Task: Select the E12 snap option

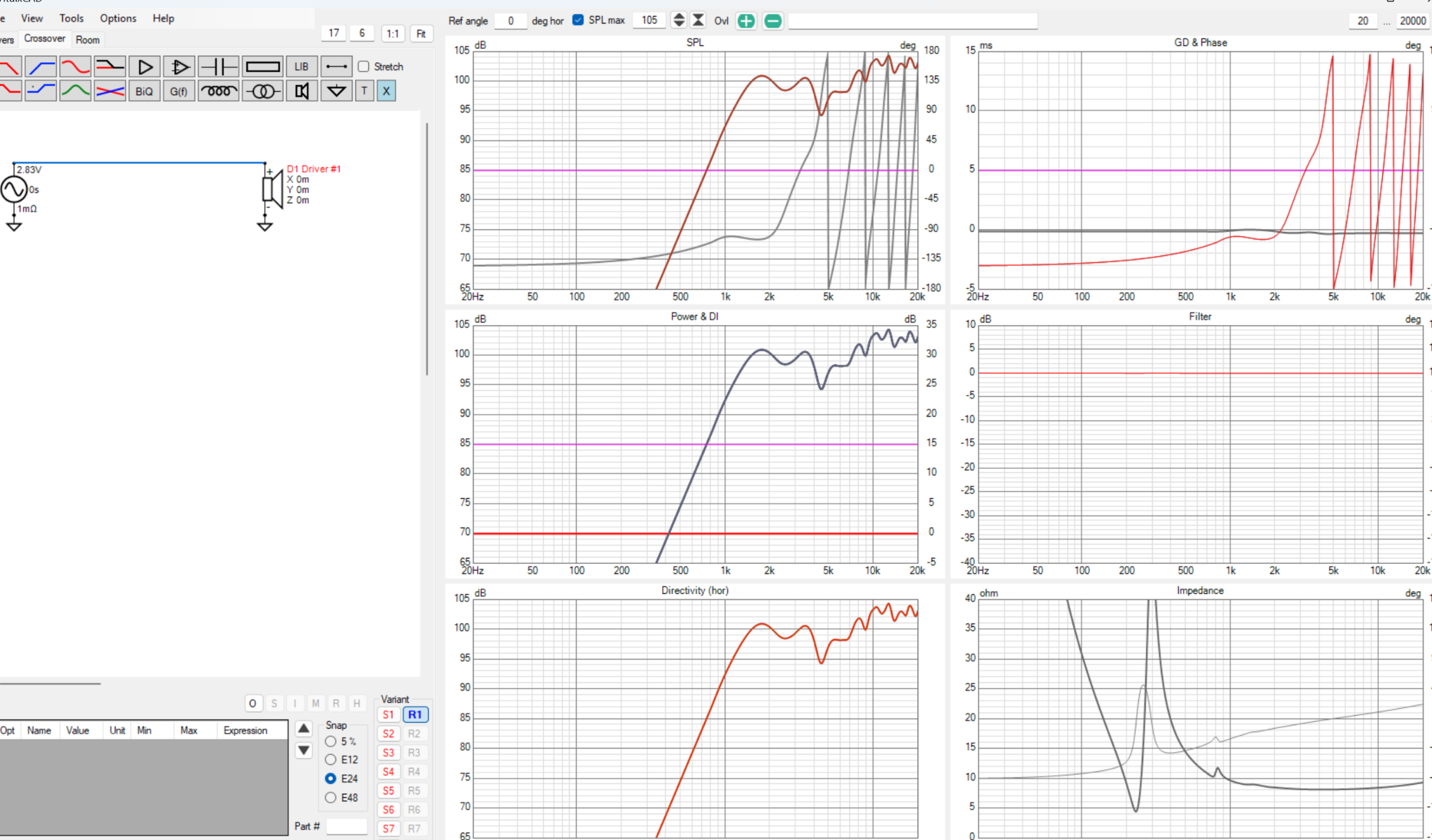Action: tap(331, 760)
